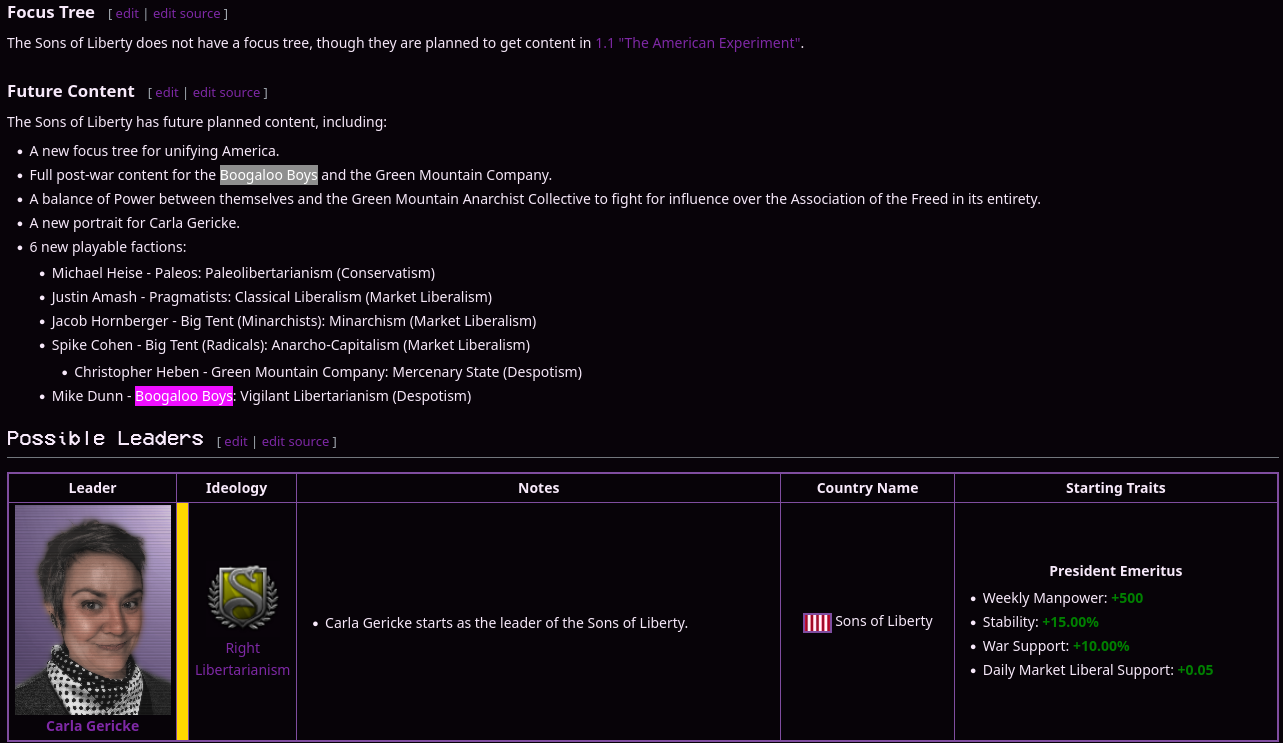Click the Notes column header
This screenshot has height=743, width=1283.
tap(539, 488)
